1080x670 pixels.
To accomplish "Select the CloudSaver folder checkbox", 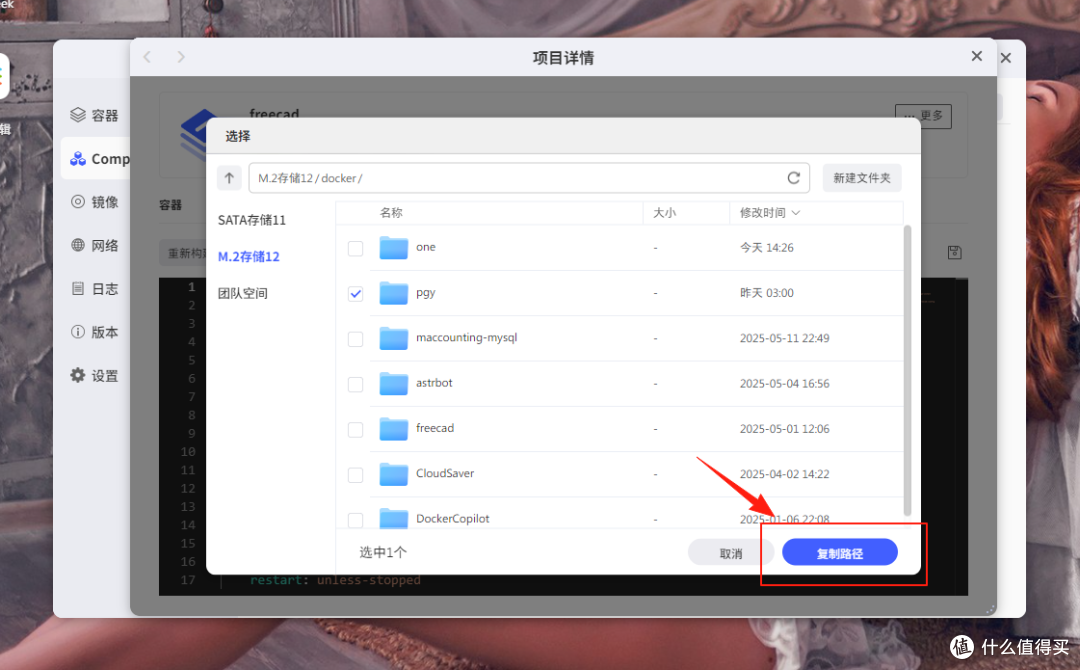I will (355, 475).
